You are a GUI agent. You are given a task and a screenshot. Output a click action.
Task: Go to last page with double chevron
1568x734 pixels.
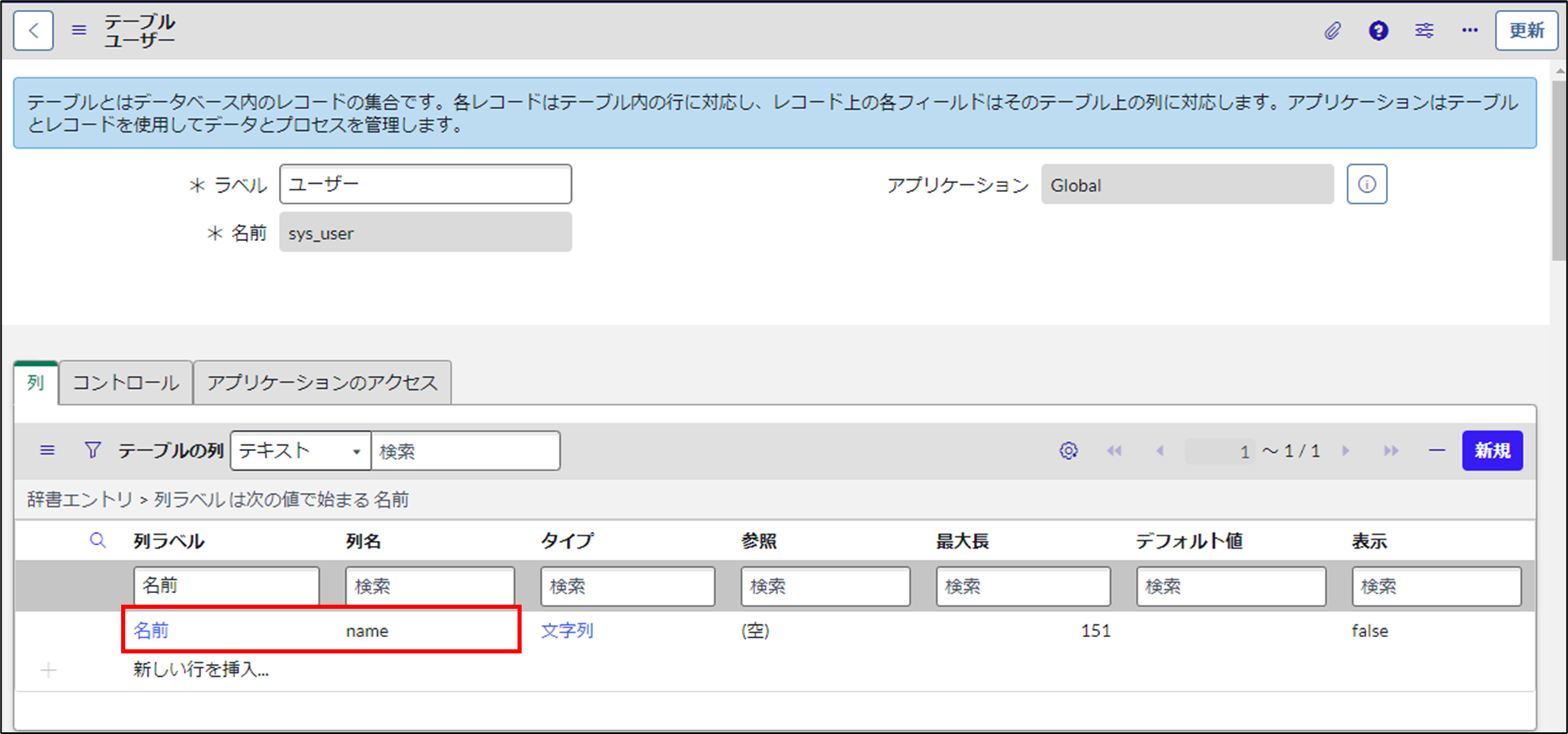[x=1391, y=450]
